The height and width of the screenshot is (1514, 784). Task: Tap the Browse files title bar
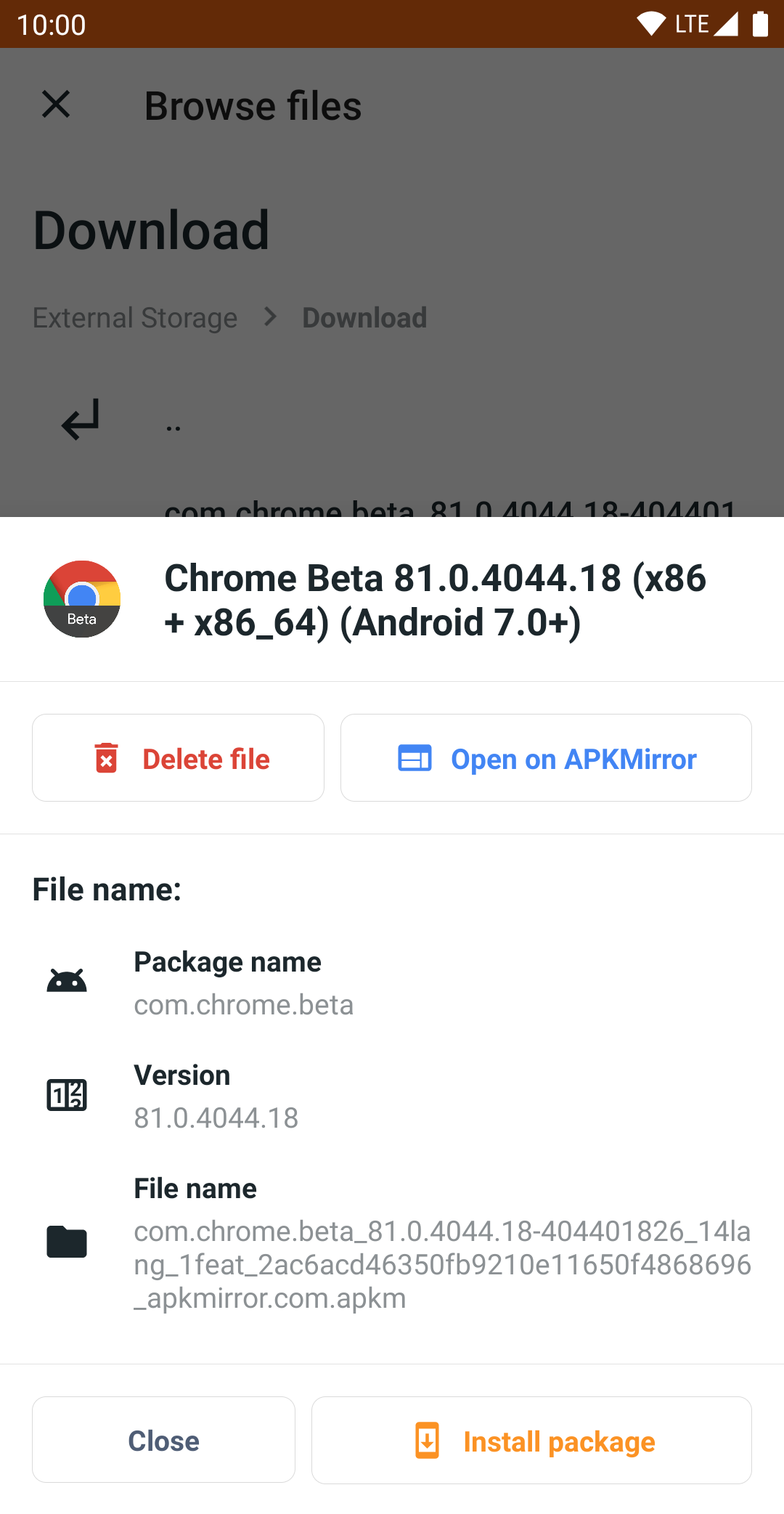[253, 105]
